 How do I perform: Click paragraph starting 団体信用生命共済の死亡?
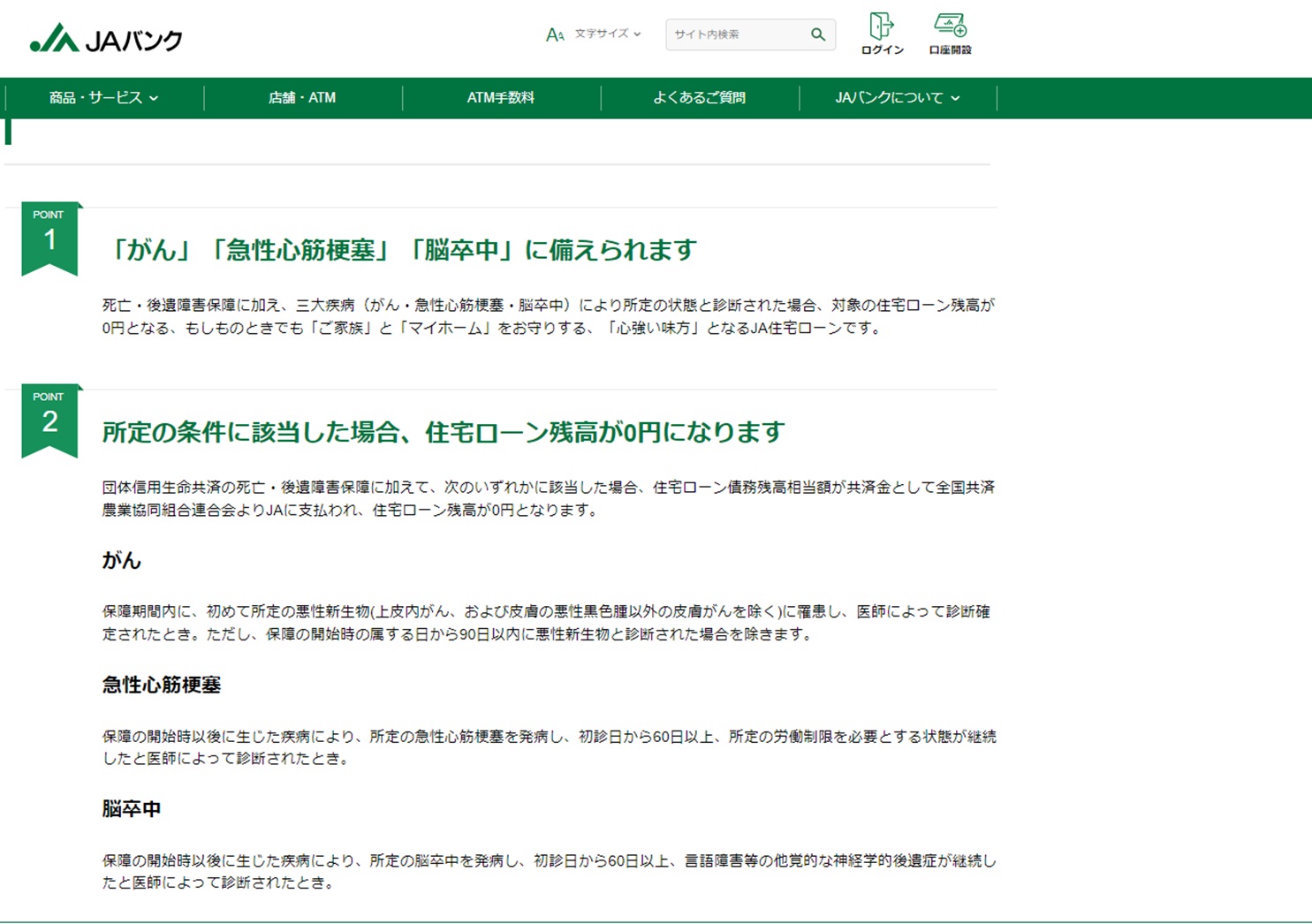[548, 498]
